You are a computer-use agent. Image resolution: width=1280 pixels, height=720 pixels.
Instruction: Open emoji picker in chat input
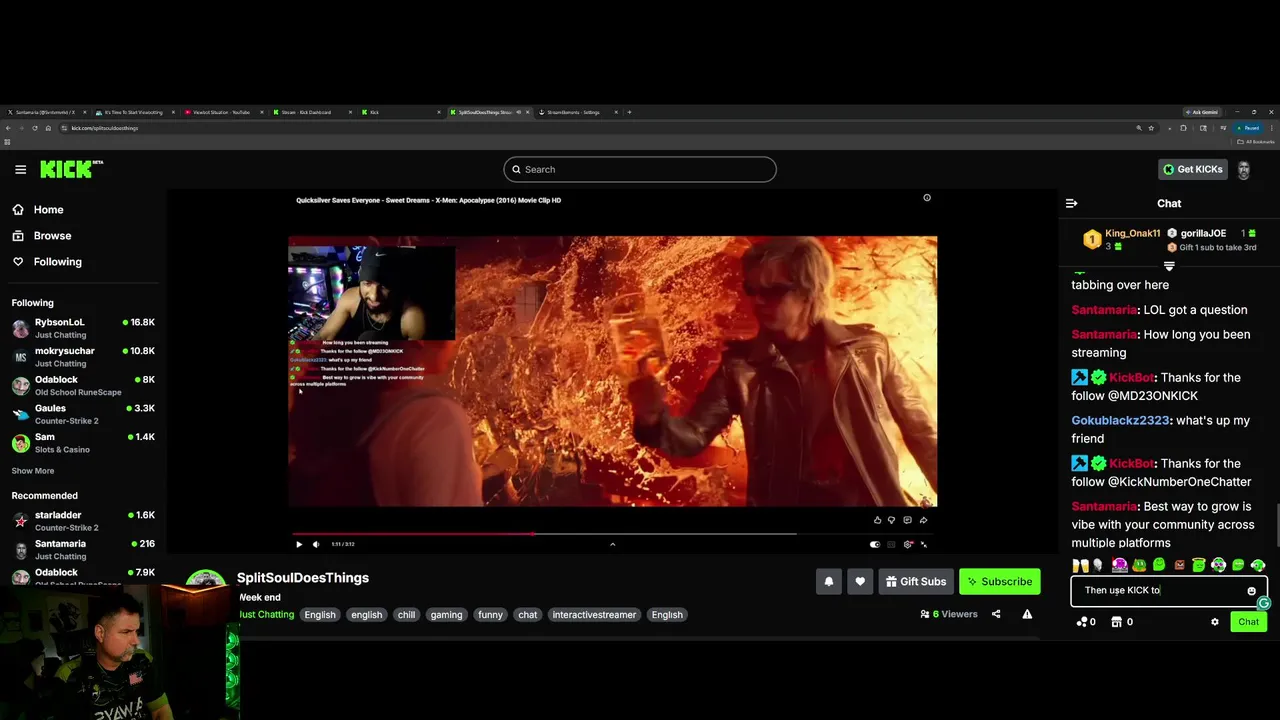(x=1251, y=591)
